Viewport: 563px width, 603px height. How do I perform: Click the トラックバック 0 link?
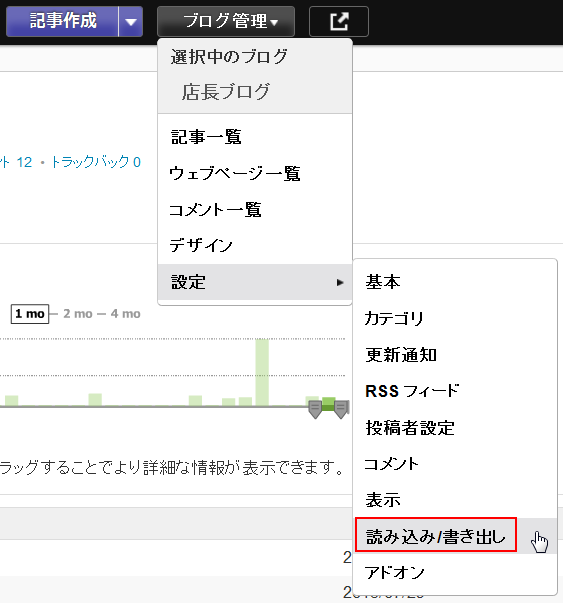96,162
